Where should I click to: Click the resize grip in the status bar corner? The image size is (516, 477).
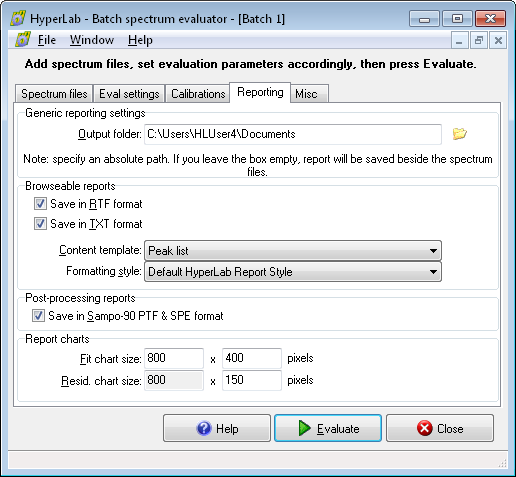pos(502,463)
